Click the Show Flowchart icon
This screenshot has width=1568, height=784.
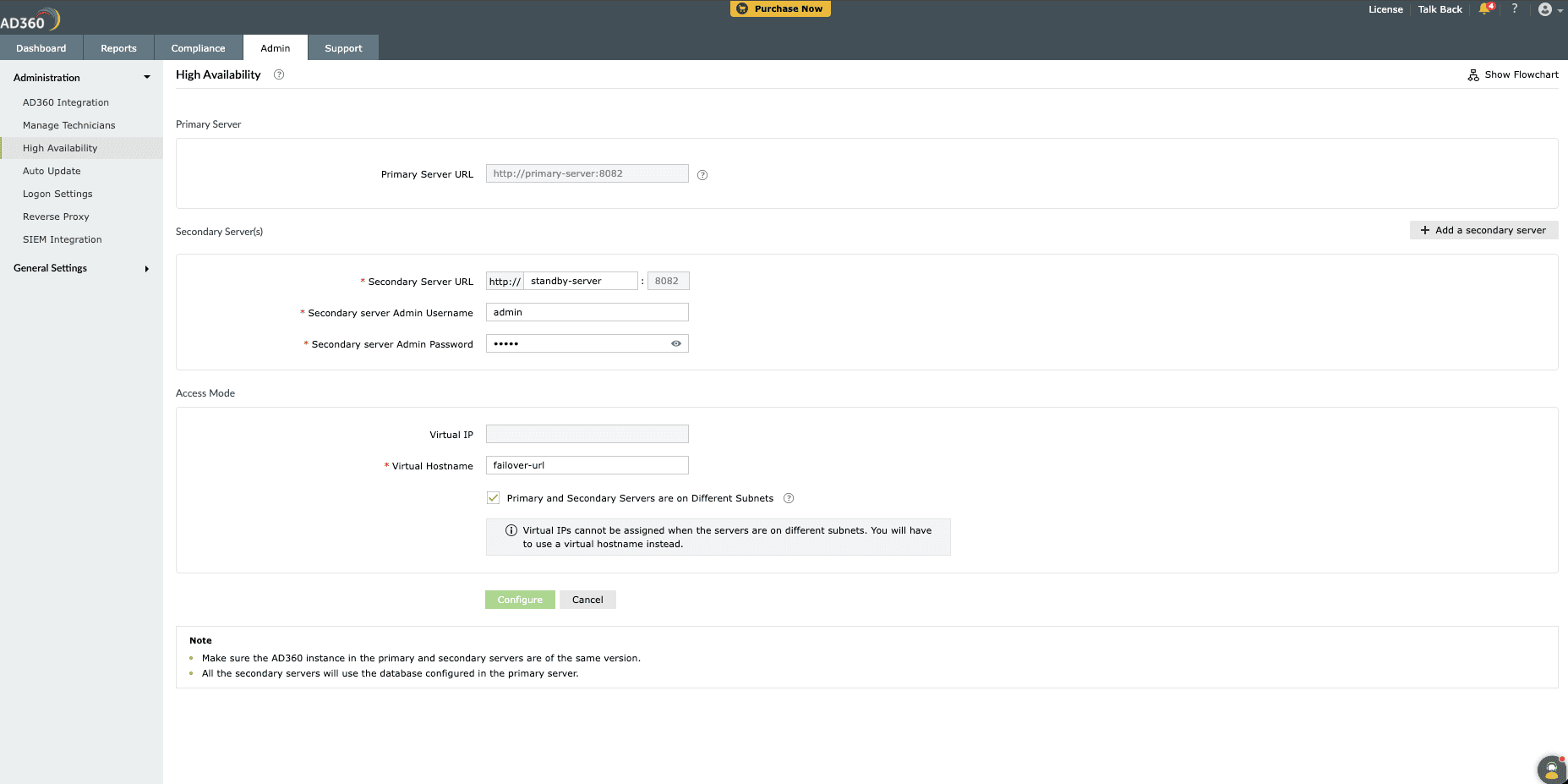pyautogui.click(x=1474, y=74)
